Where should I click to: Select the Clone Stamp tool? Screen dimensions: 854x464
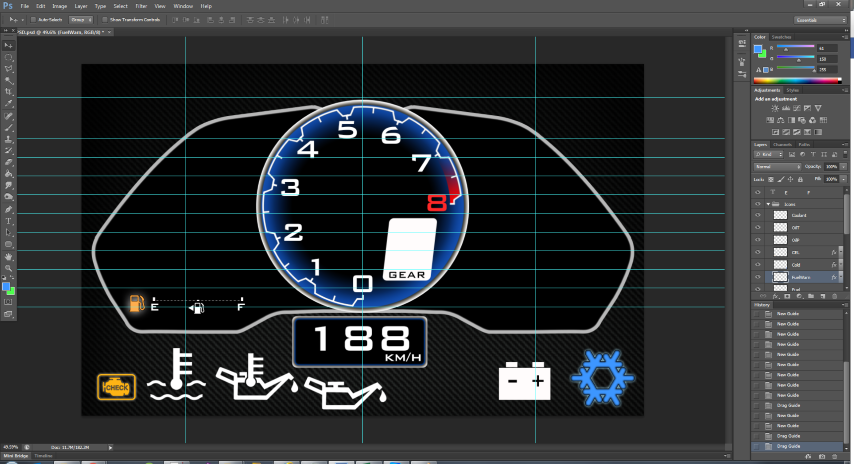click(x=9, y=139)
